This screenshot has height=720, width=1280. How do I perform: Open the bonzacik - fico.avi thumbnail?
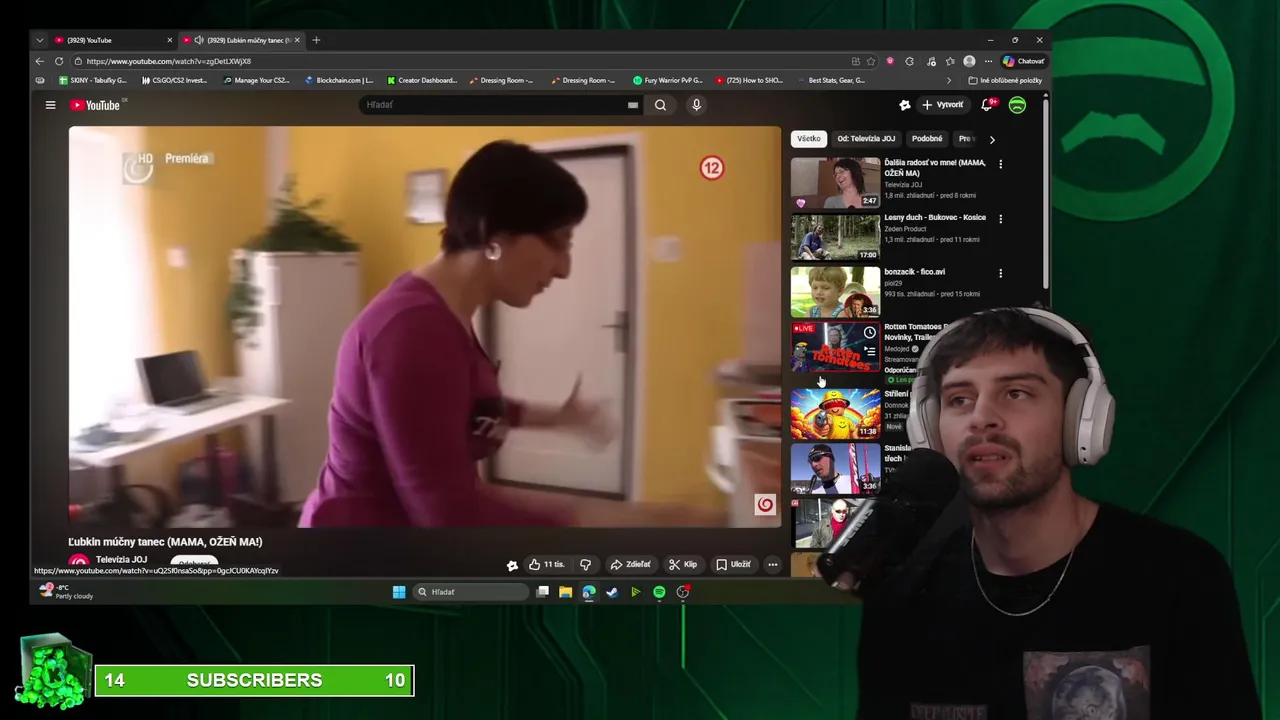point(835,291)
